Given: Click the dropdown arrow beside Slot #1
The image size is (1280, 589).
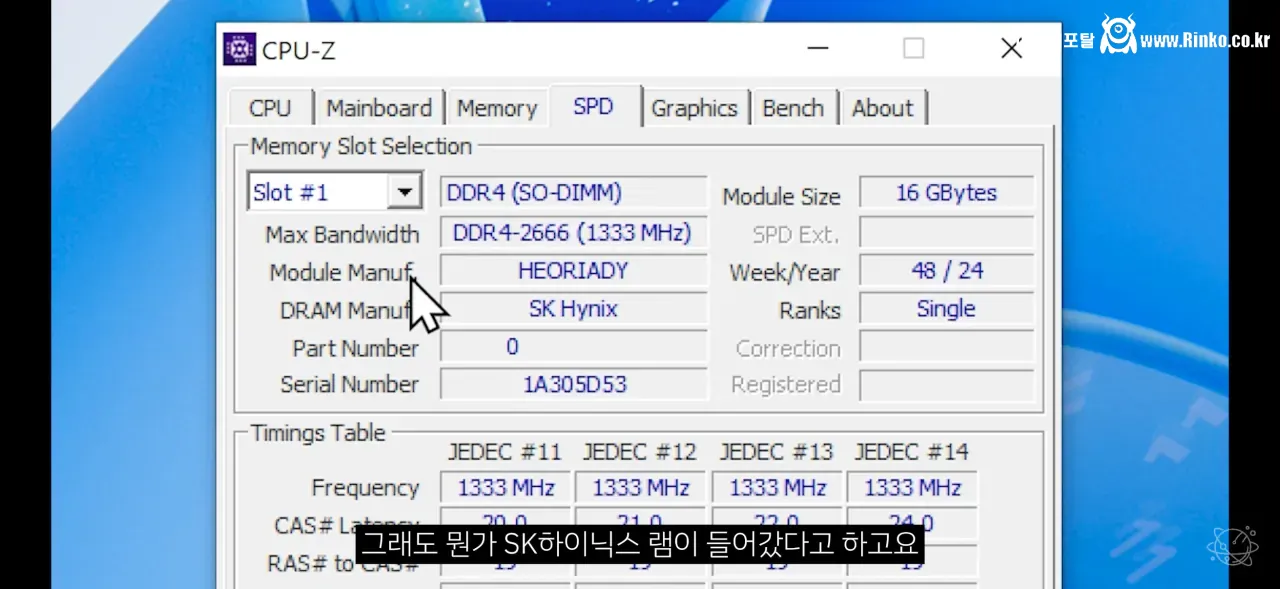Looking at the screenshot, I should 405,191.
